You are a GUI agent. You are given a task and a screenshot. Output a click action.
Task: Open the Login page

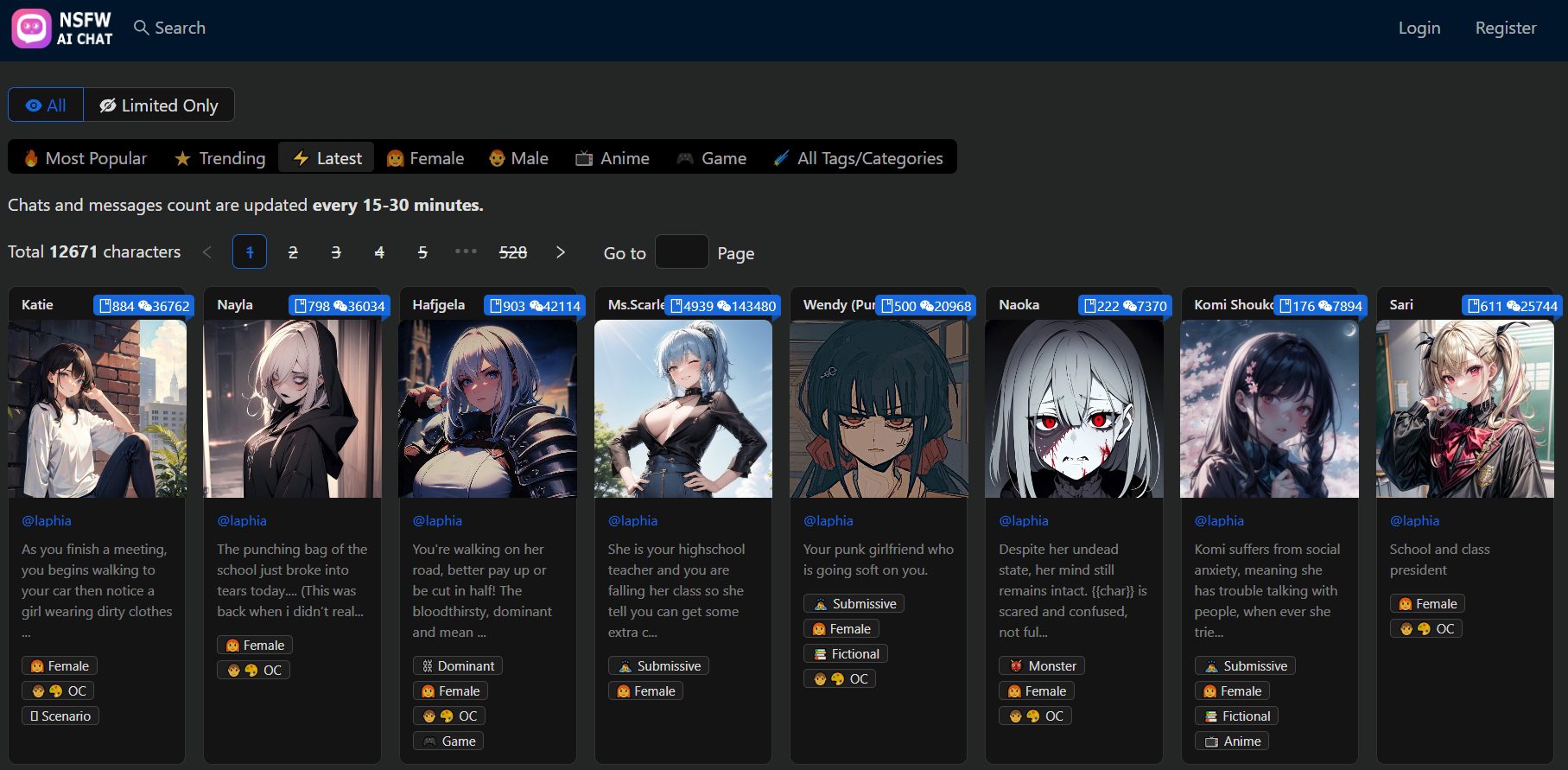tap(1419, 28)
